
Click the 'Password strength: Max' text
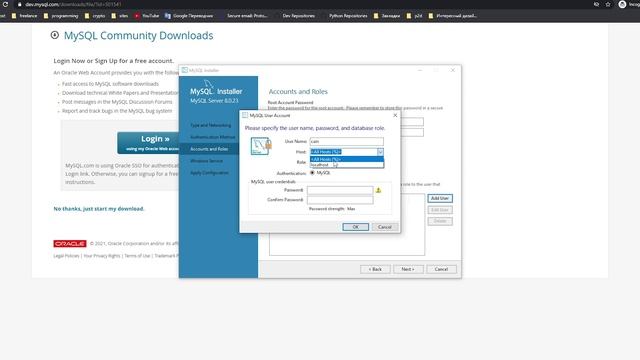pyautogui.click(x=332, y=209)
